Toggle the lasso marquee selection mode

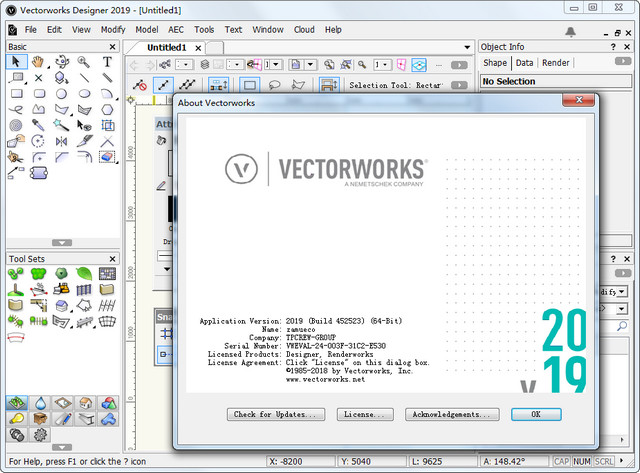tap(272, 85)
